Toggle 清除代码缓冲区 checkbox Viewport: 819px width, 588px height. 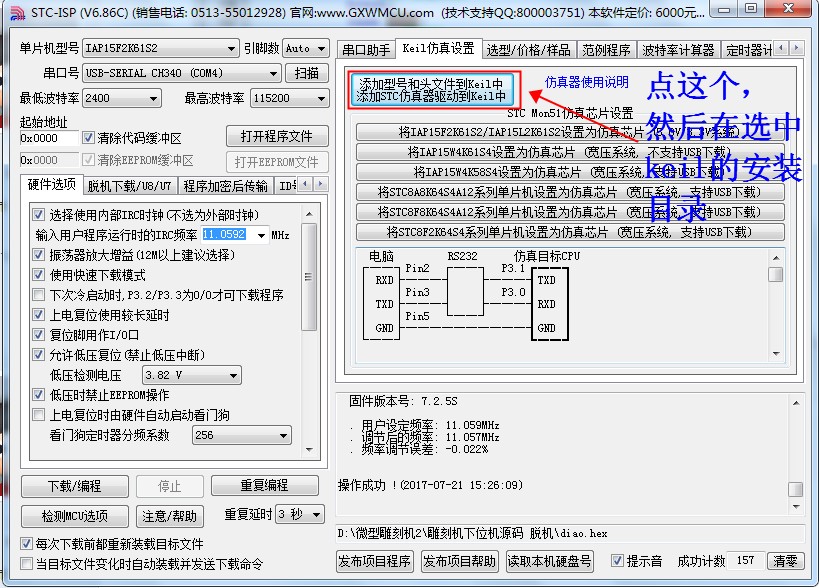click(x=88, y=138)
